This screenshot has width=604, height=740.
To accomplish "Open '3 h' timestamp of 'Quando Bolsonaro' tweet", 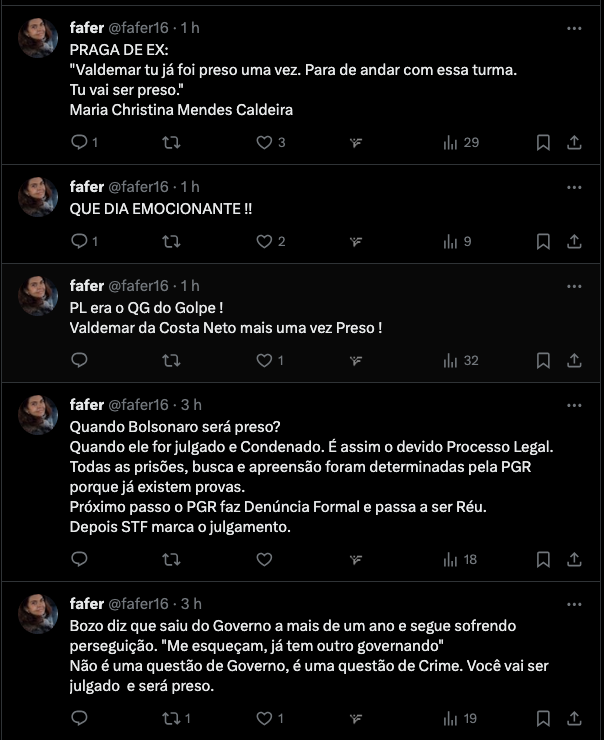I will pos(191,405).
